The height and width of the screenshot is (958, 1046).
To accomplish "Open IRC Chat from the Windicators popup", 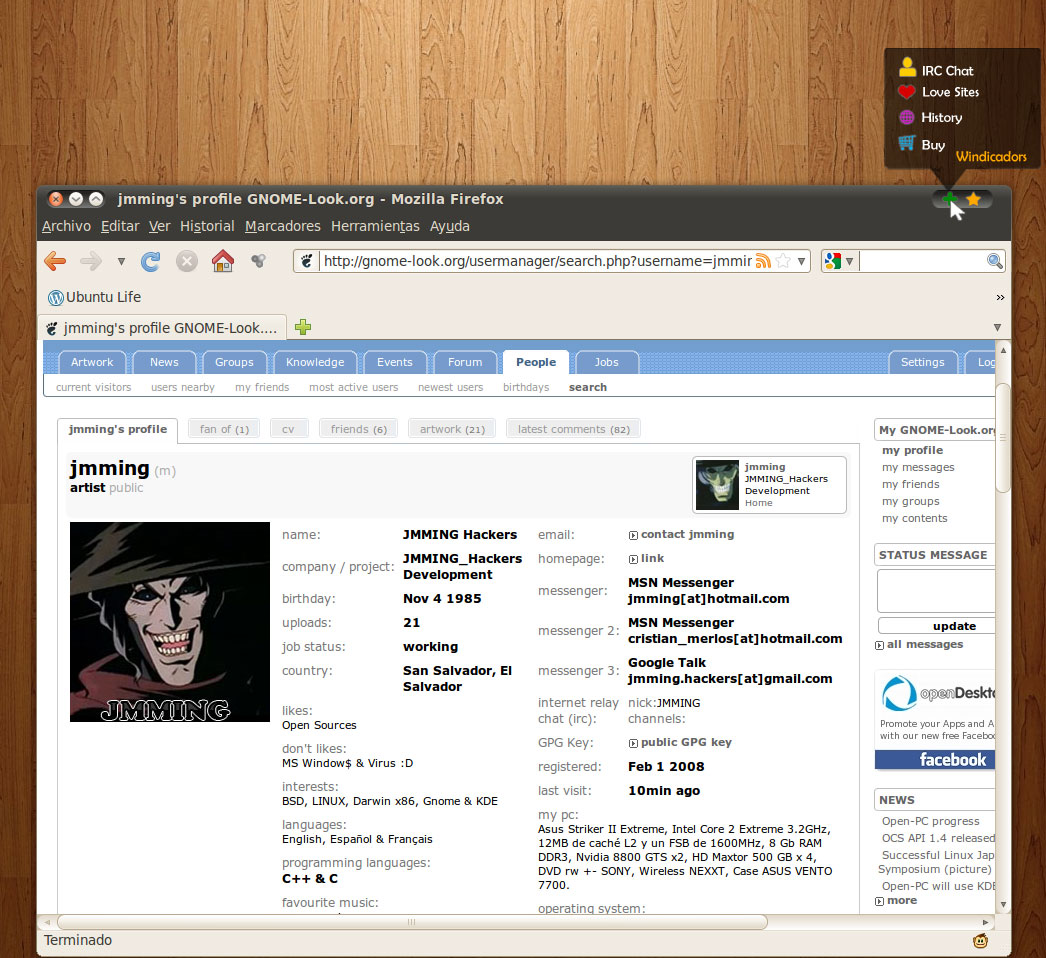I will 936,69.
